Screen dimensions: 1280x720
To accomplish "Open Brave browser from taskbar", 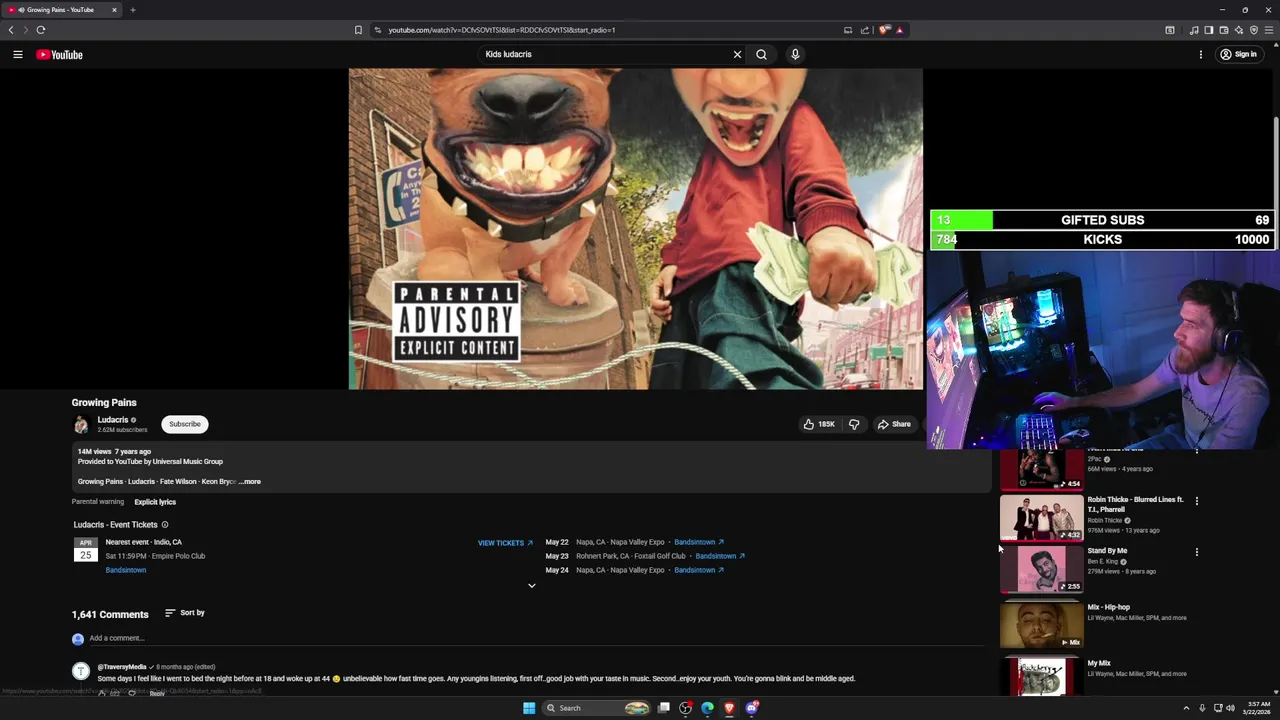I will point(729,708).
